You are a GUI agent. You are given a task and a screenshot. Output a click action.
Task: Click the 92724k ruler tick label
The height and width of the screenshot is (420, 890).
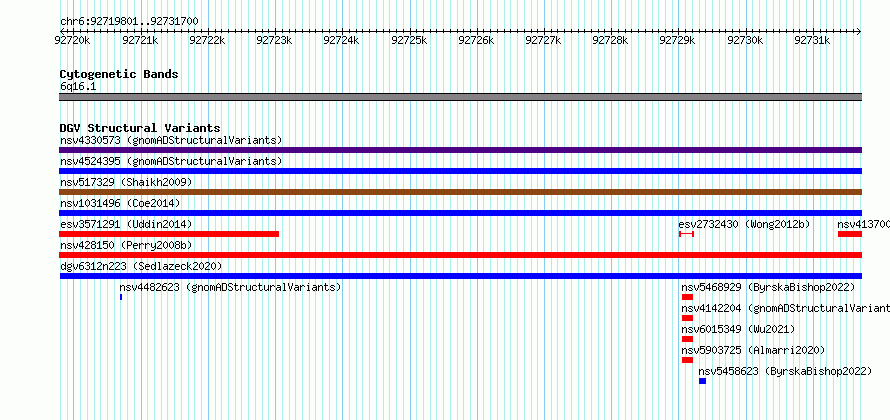(341, 40)
